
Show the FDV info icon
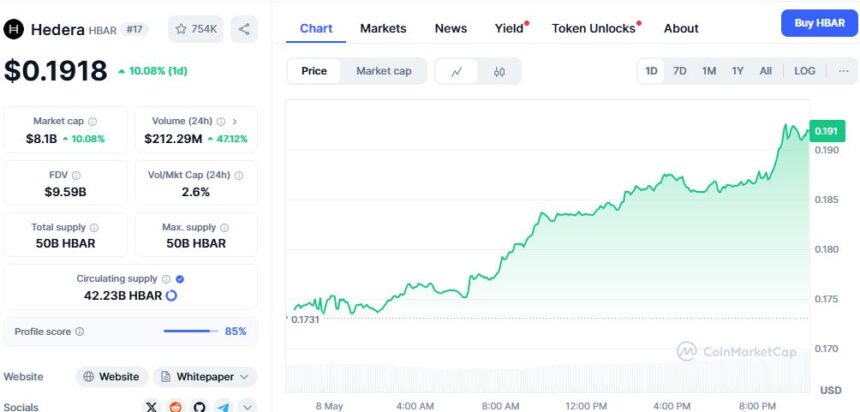tap(76, 175)
